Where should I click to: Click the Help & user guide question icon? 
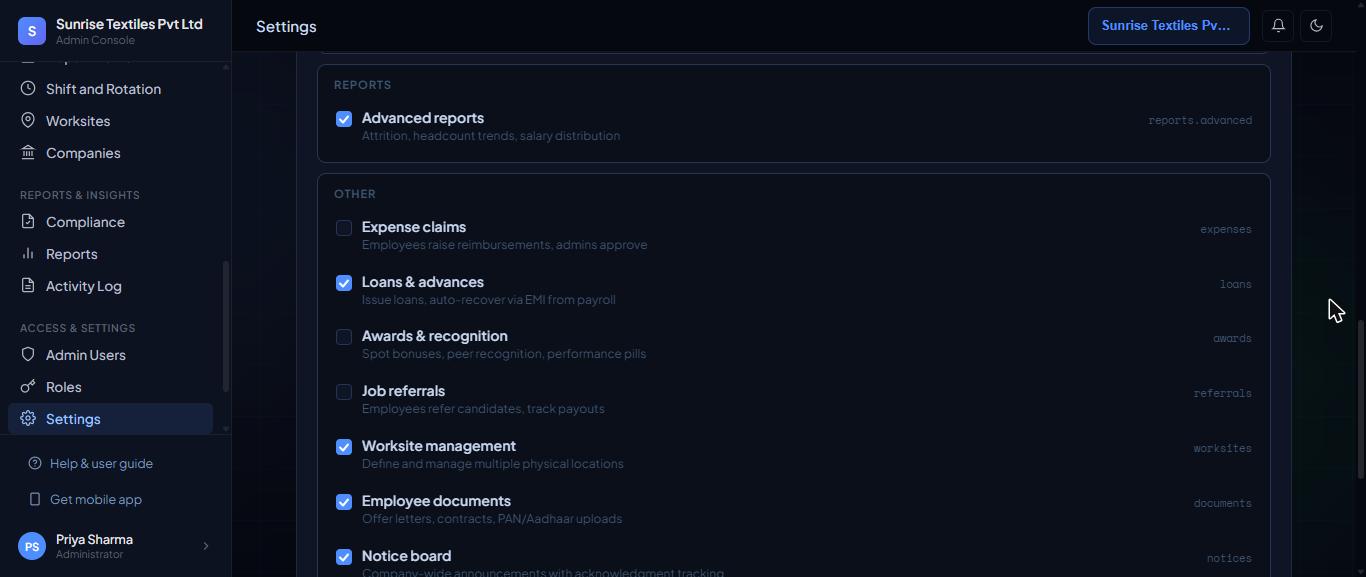tap(35, 464)
